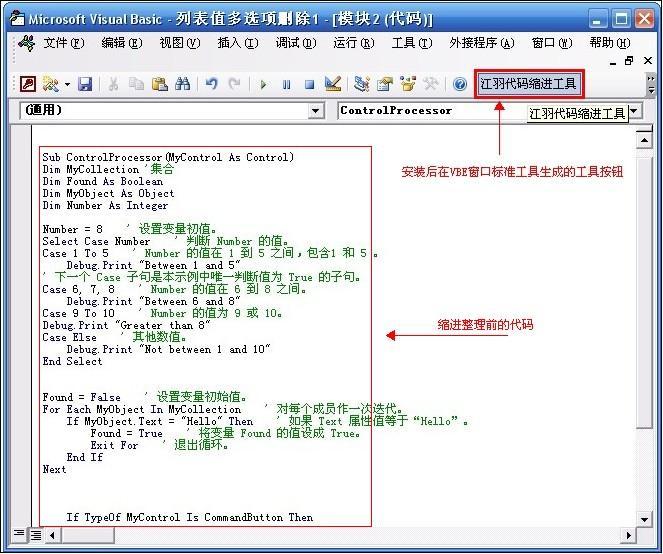Click the 江羽代码缩进工具 toolbar button

528,84
